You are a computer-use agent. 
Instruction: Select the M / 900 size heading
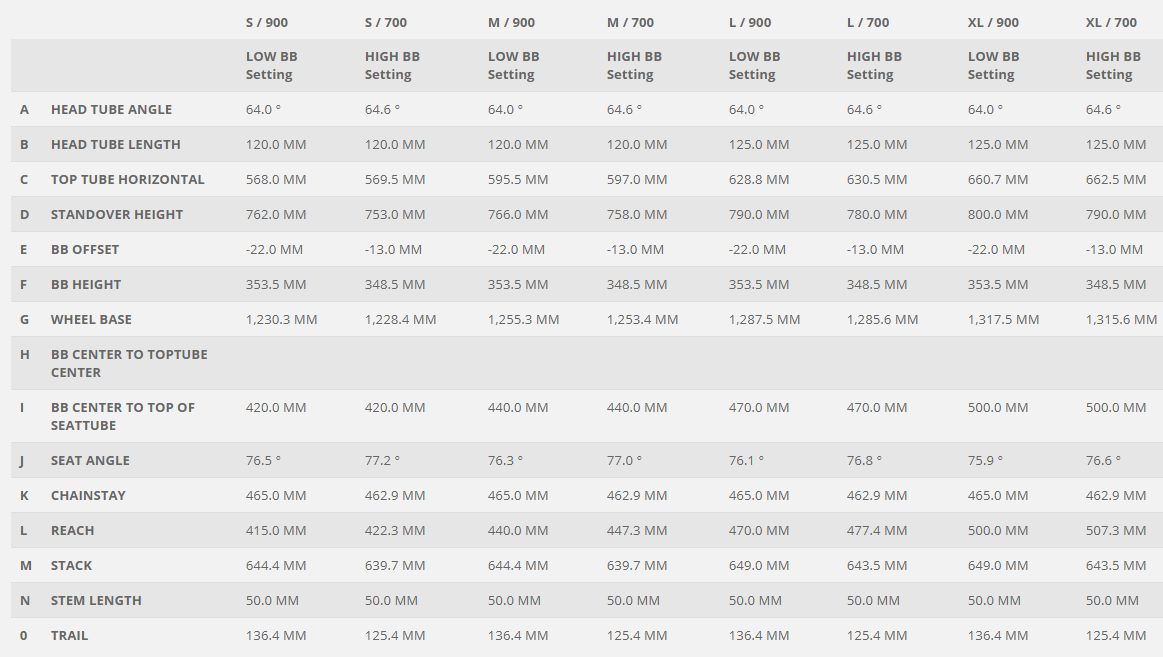coord(511,22)
